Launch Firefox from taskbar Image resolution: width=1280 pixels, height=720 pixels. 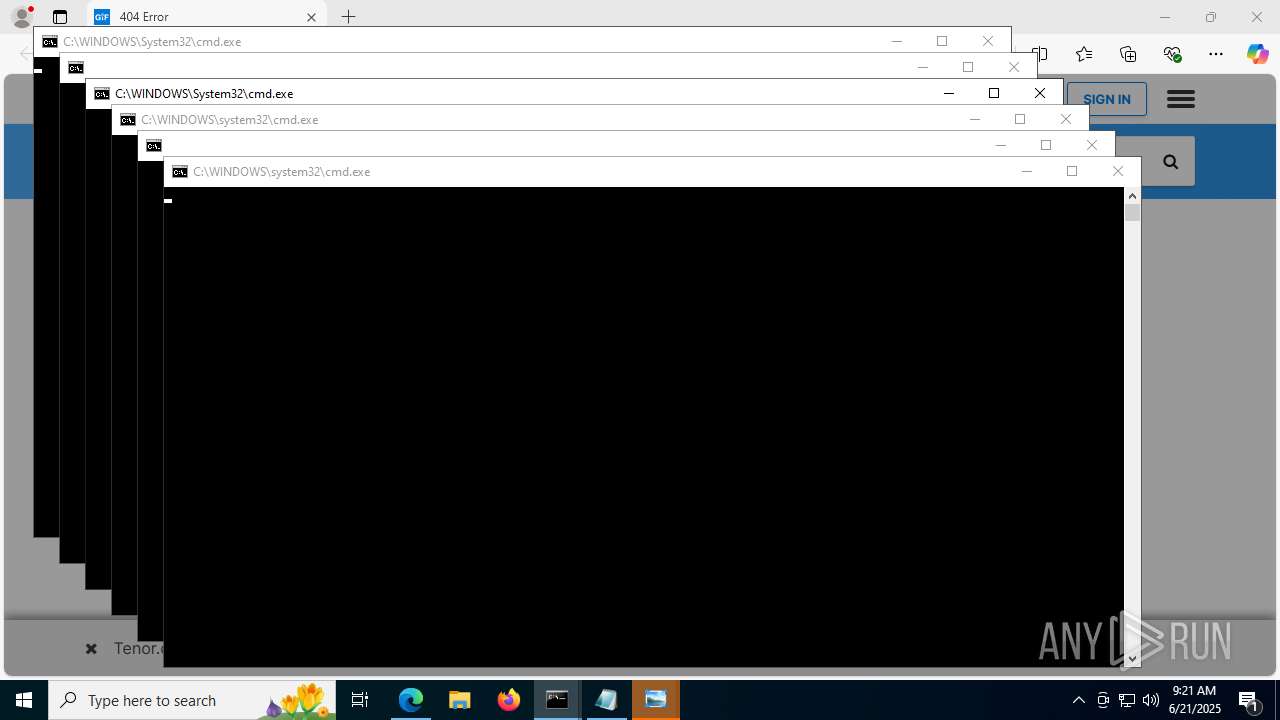pyautogui.click(x=509, y=700)
